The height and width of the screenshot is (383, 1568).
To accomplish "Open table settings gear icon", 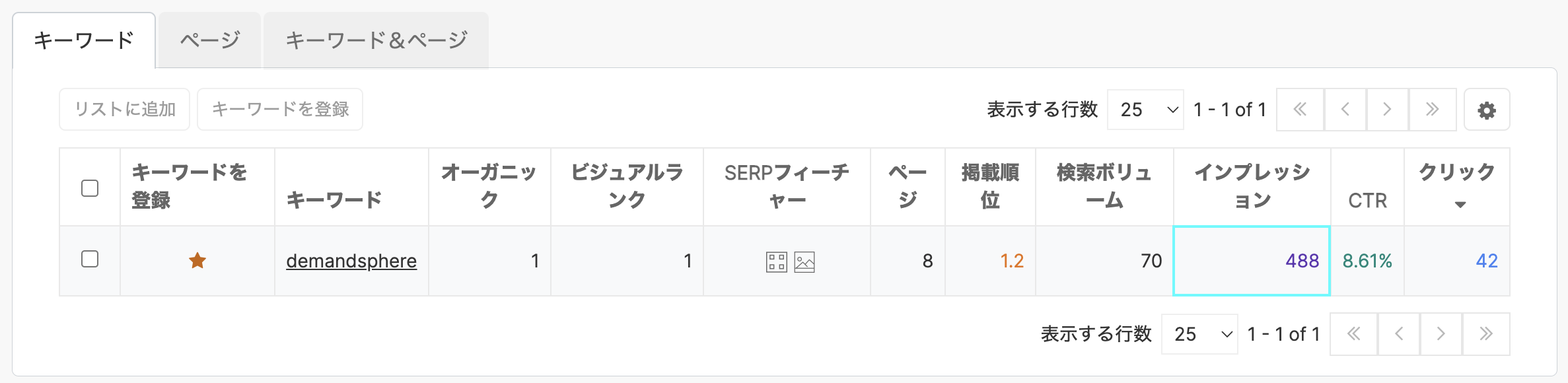I will (x=1487, y=110).
